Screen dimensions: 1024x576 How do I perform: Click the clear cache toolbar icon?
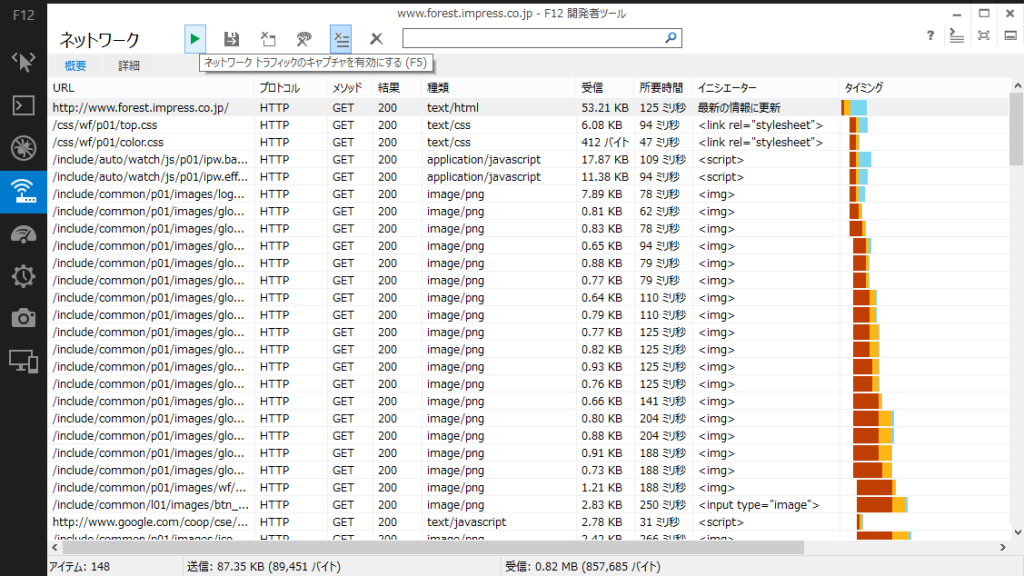(304, 39)
